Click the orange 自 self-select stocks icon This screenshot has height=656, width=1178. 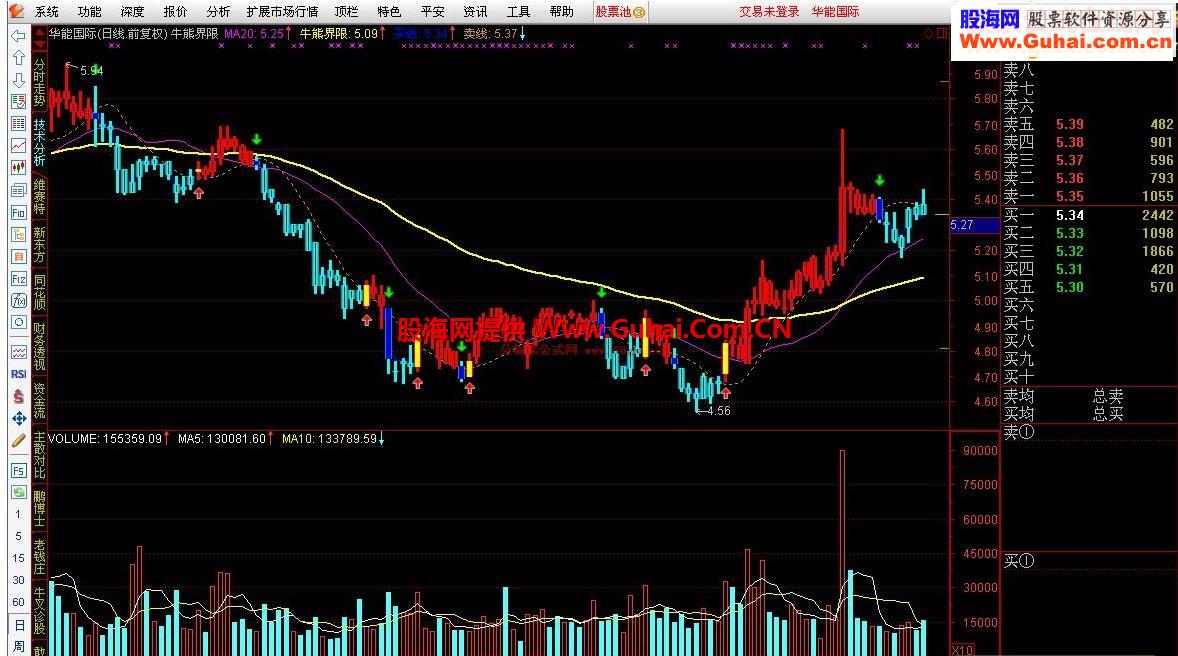18,257
